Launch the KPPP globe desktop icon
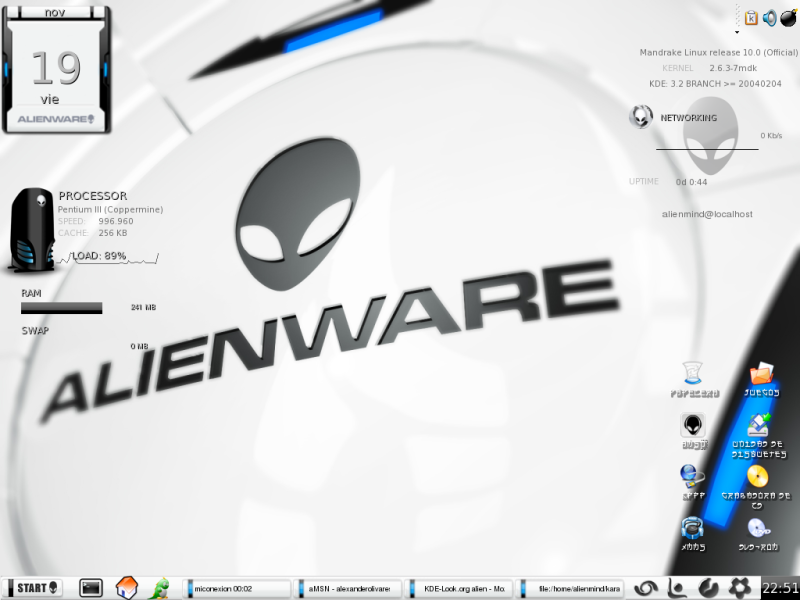800x600 pixels. (693, 482)
